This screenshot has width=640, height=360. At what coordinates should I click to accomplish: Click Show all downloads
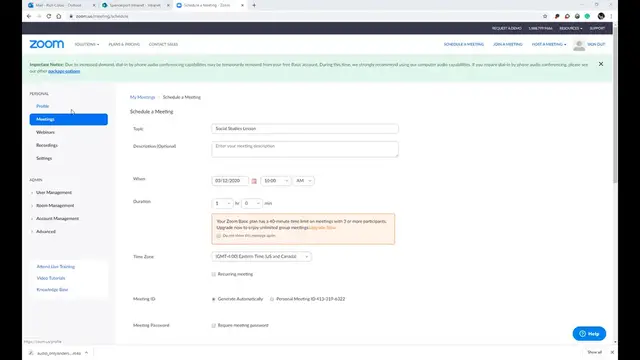(x=594, y=352)
